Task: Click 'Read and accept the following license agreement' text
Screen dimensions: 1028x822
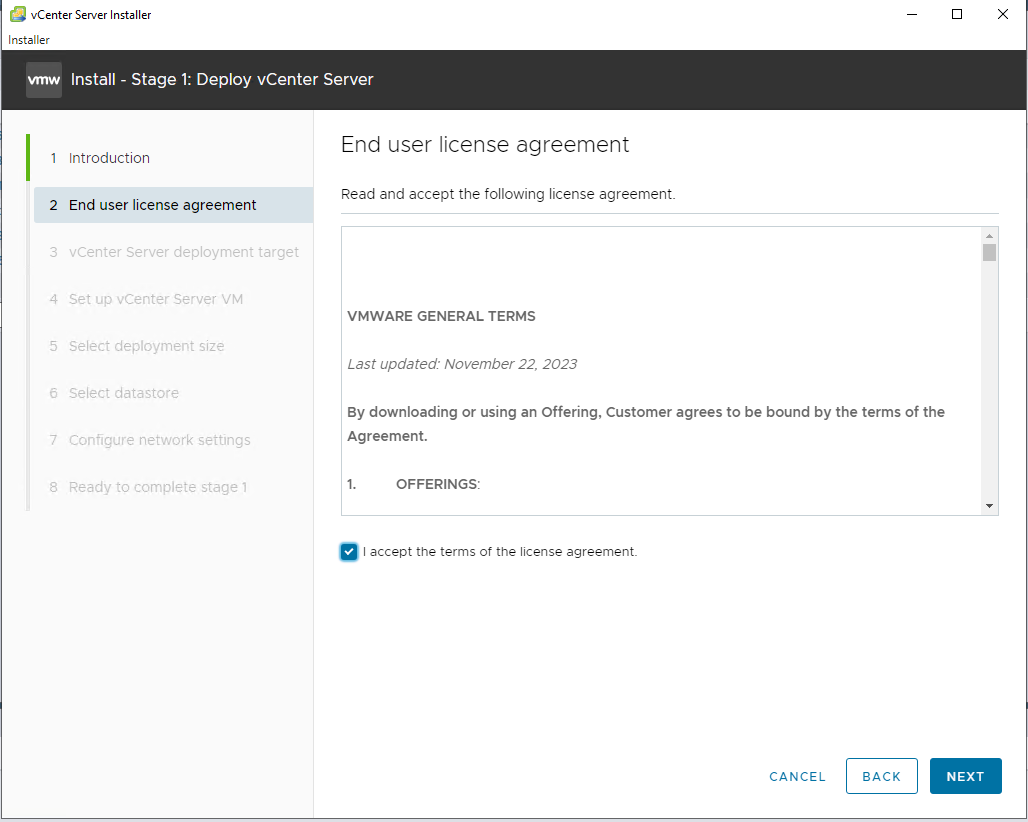Action: tap(508, 195)
